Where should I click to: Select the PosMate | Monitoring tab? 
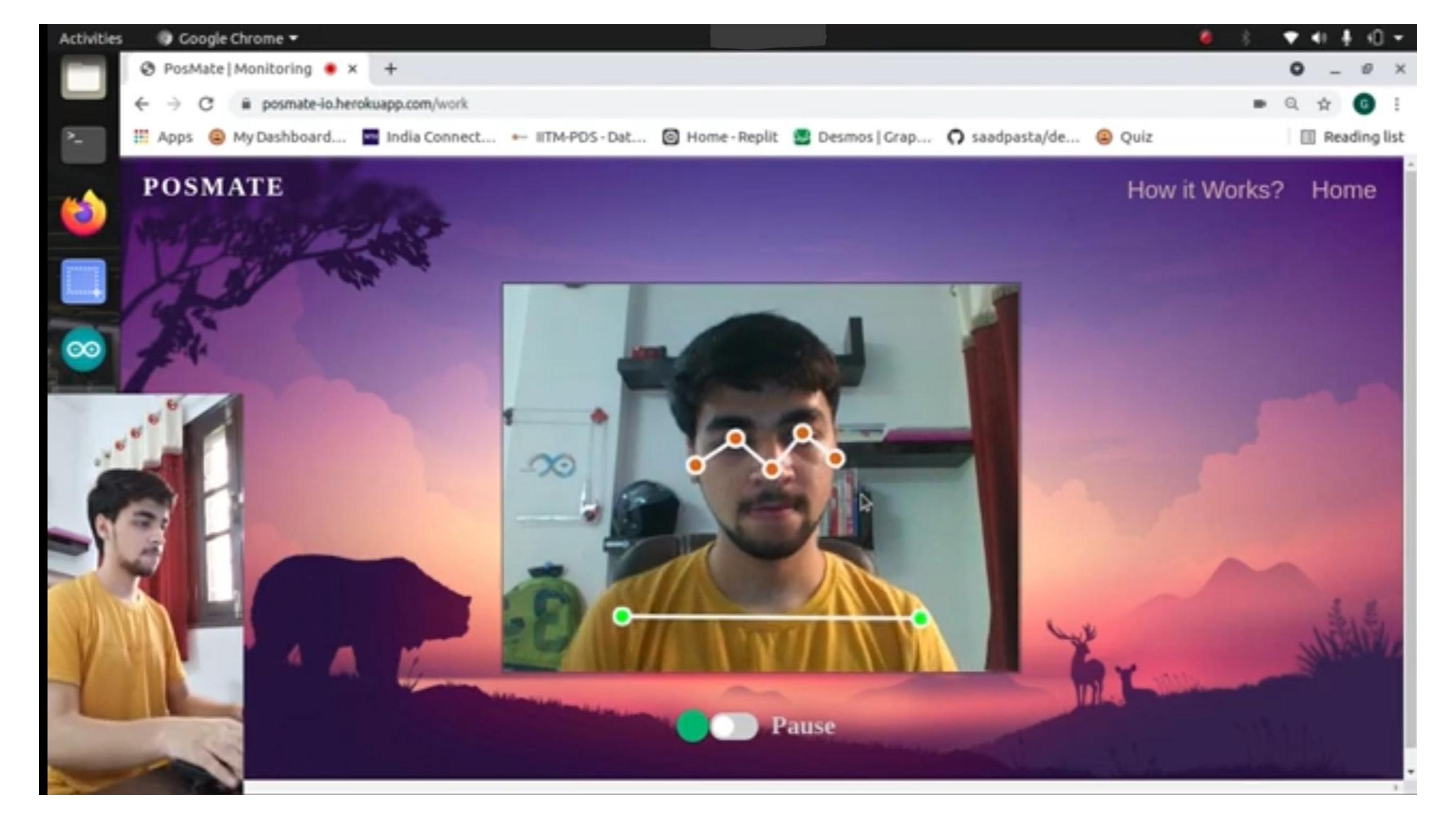237,69
